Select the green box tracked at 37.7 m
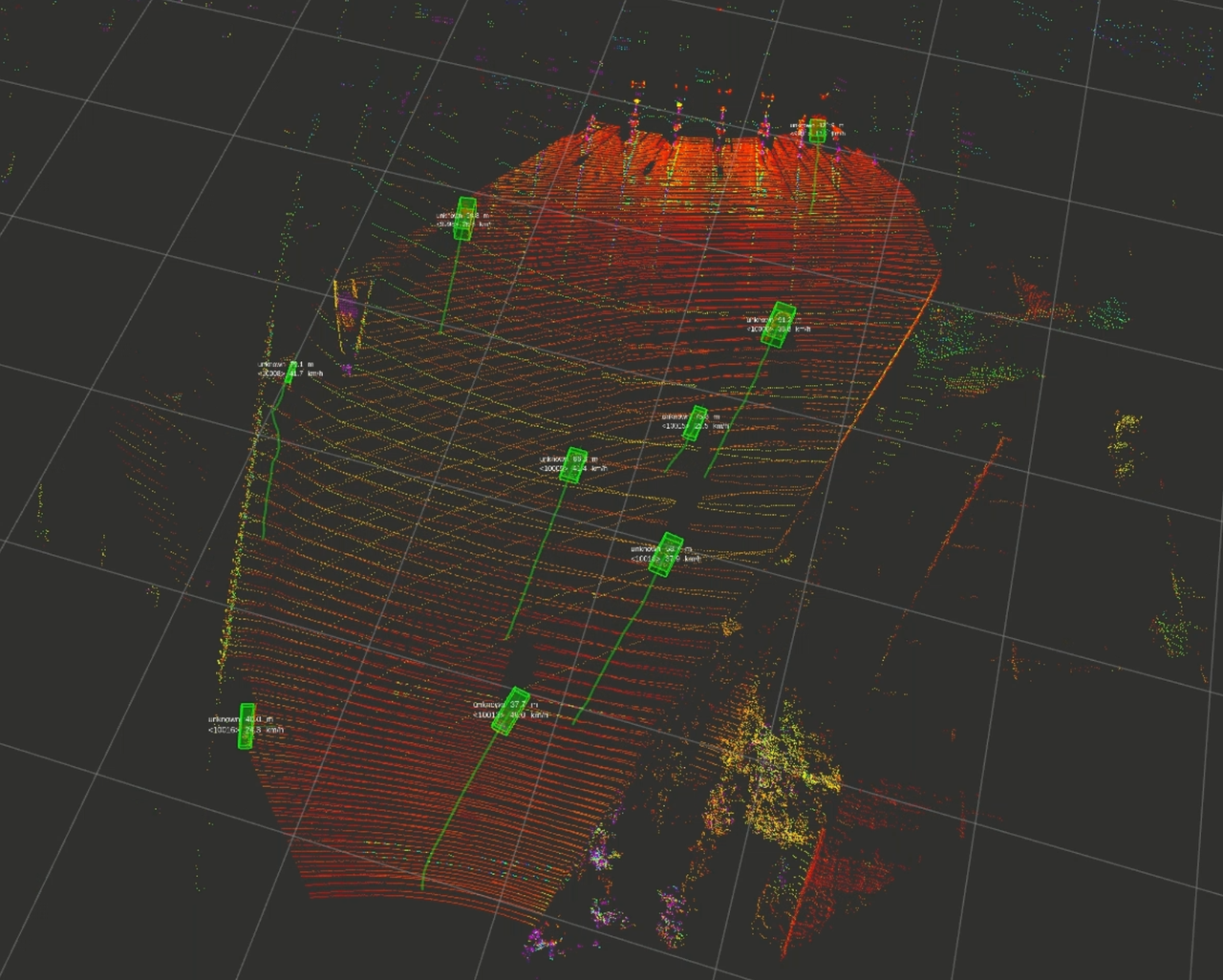Image resolution: width=1223 pixels, height=980 pixels. point(510,712)
